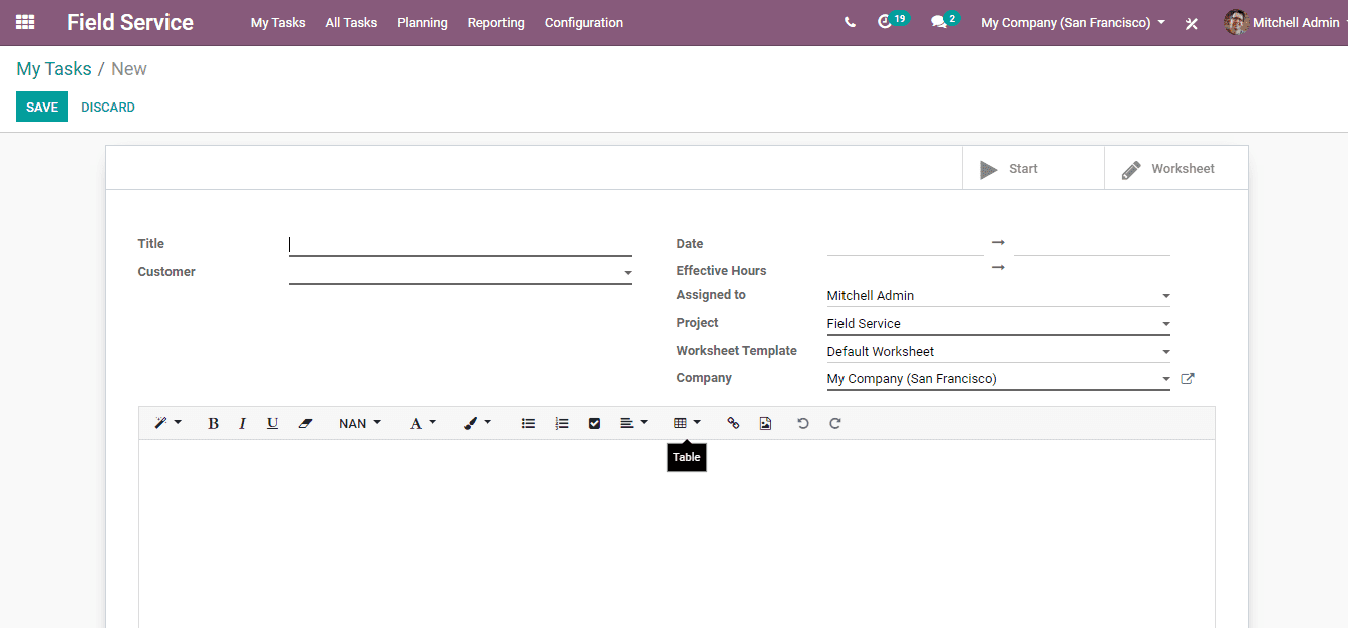
Task: Click the Start button label
Action: [1023, 169]
